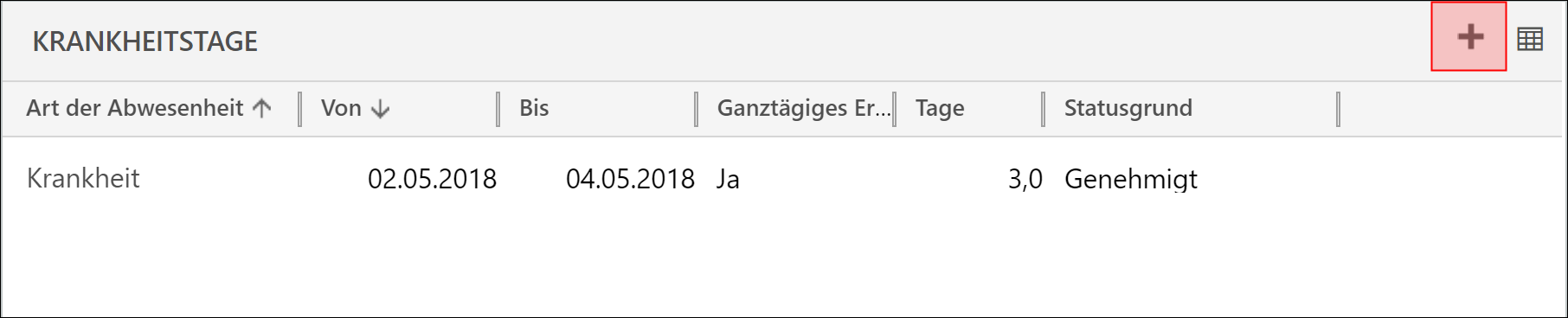Select the Tage column header

[940, 109]
